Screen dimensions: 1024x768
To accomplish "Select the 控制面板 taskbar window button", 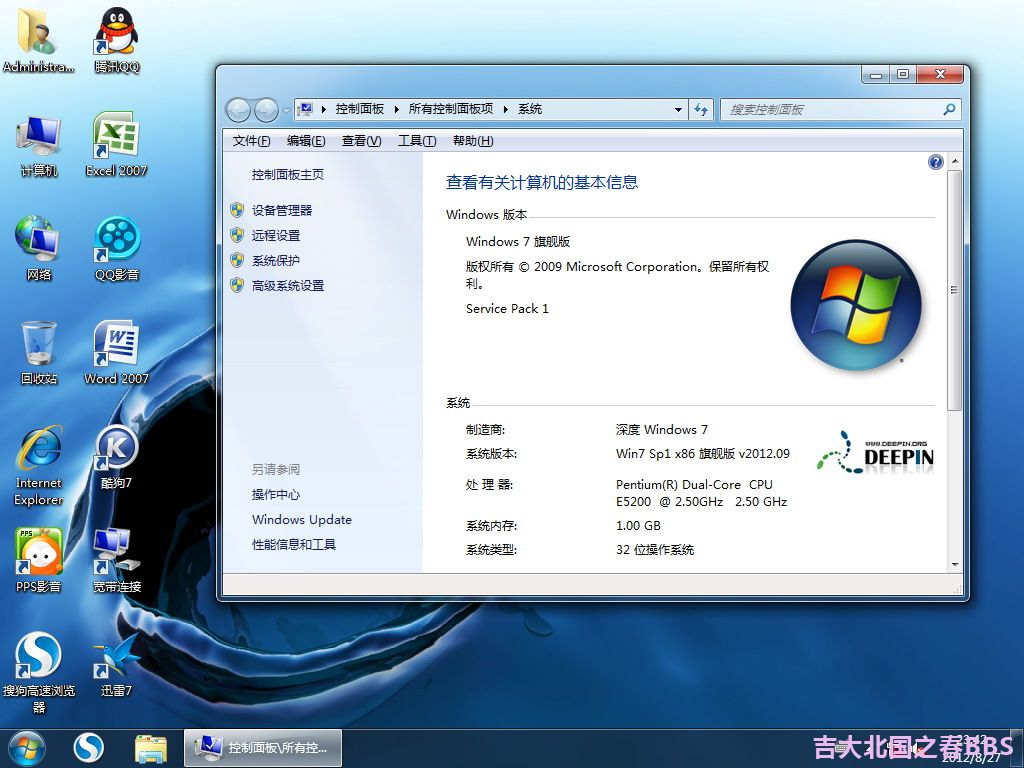I will point(263,748).
